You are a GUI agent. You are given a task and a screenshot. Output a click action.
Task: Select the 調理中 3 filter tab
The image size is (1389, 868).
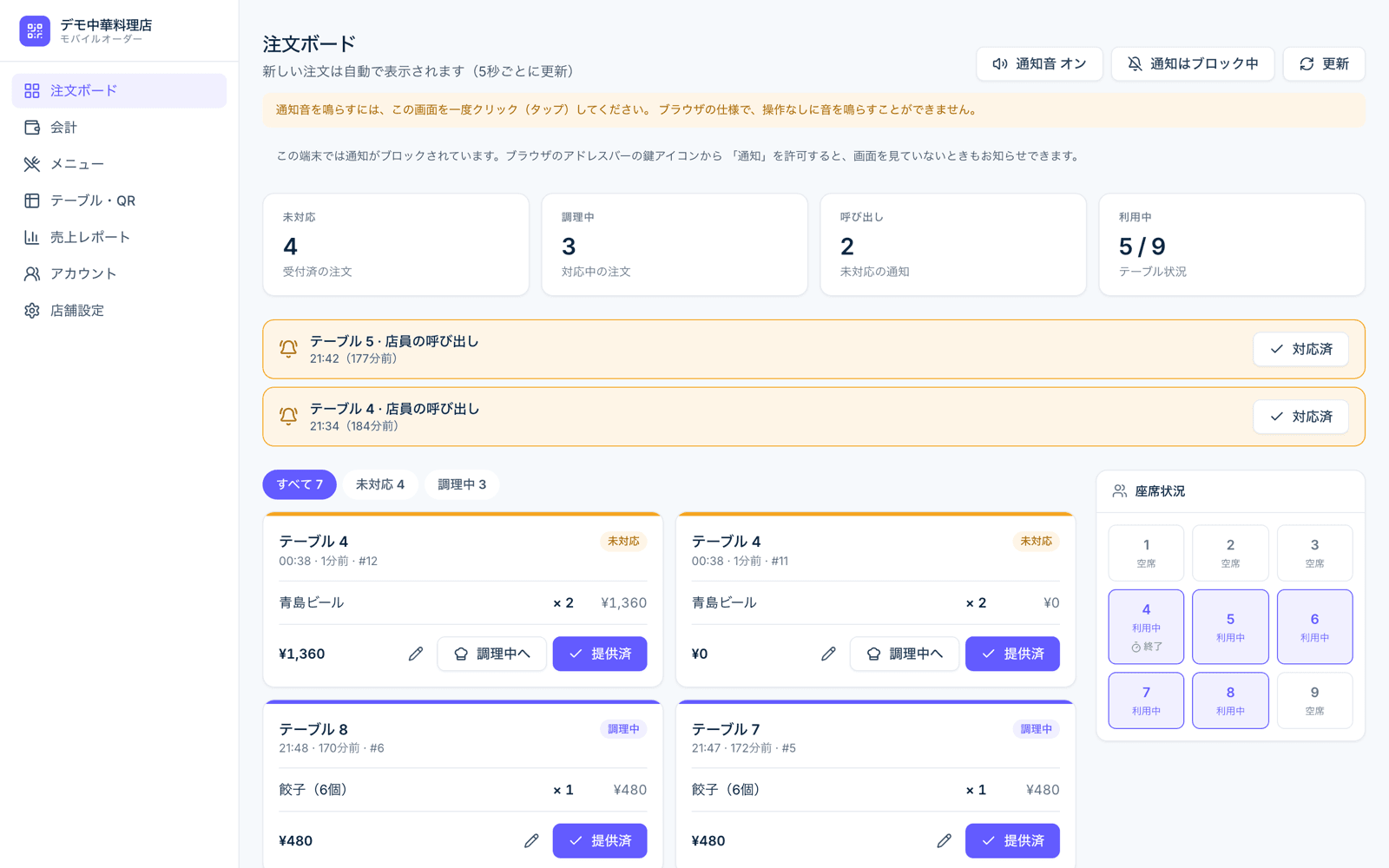point(462,484)
